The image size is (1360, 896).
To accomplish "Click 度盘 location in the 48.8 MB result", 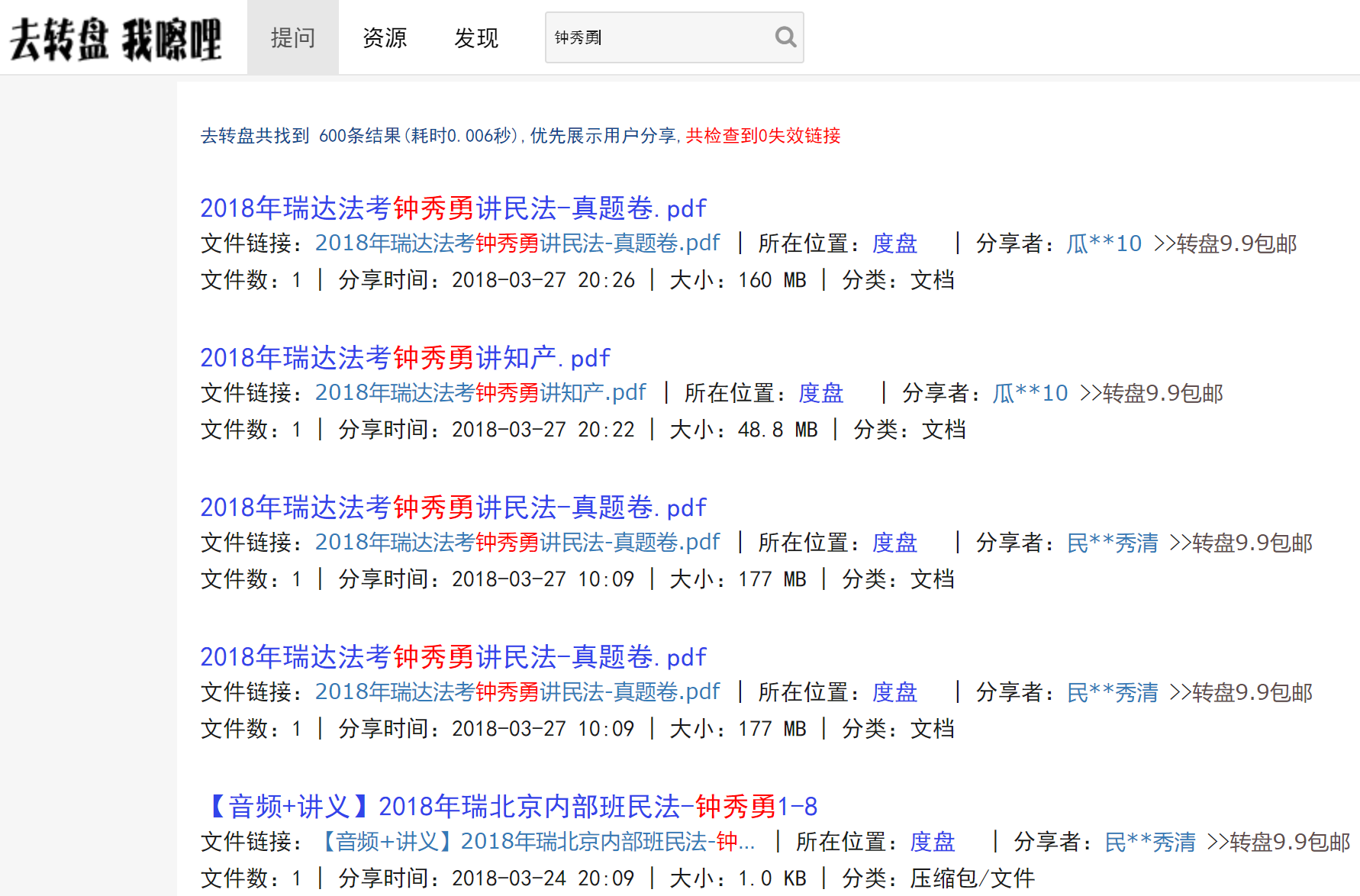I will [820, 392].
